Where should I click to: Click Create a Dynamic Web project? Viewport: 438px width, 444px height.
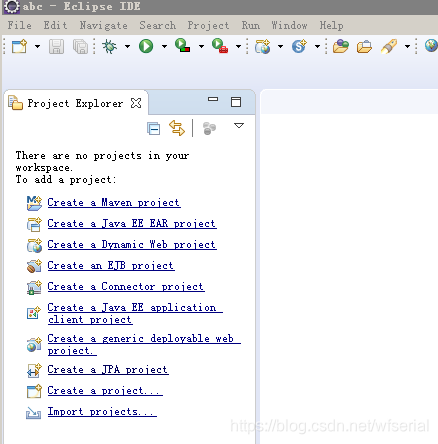132,245
